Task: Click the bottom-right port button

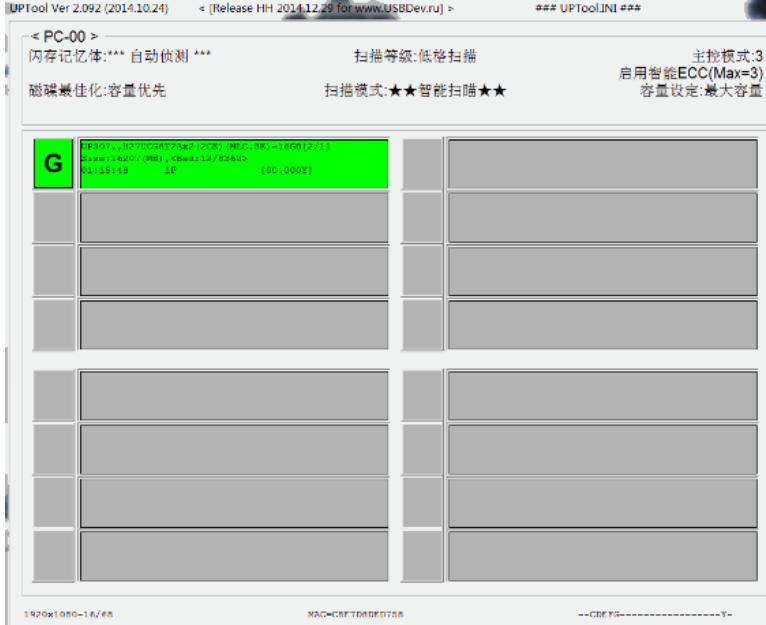Action: pyautogui.click(x=422, y=556)
